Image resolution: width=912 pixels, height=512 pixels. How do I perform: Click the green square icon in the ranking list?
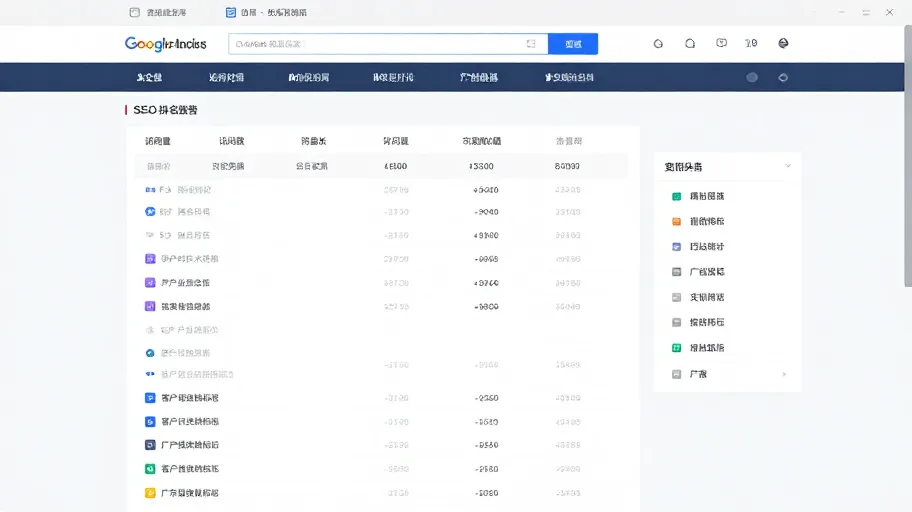coord(150,468)
